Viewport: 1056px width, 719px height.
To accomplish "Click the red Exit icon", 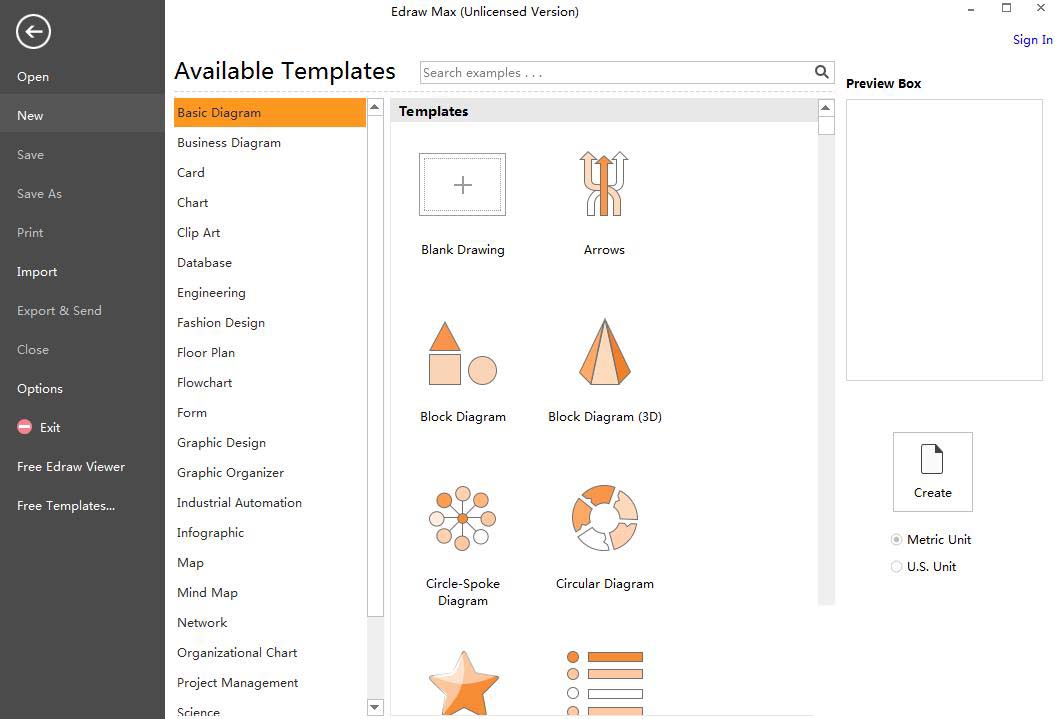I will tap(24, 427).
